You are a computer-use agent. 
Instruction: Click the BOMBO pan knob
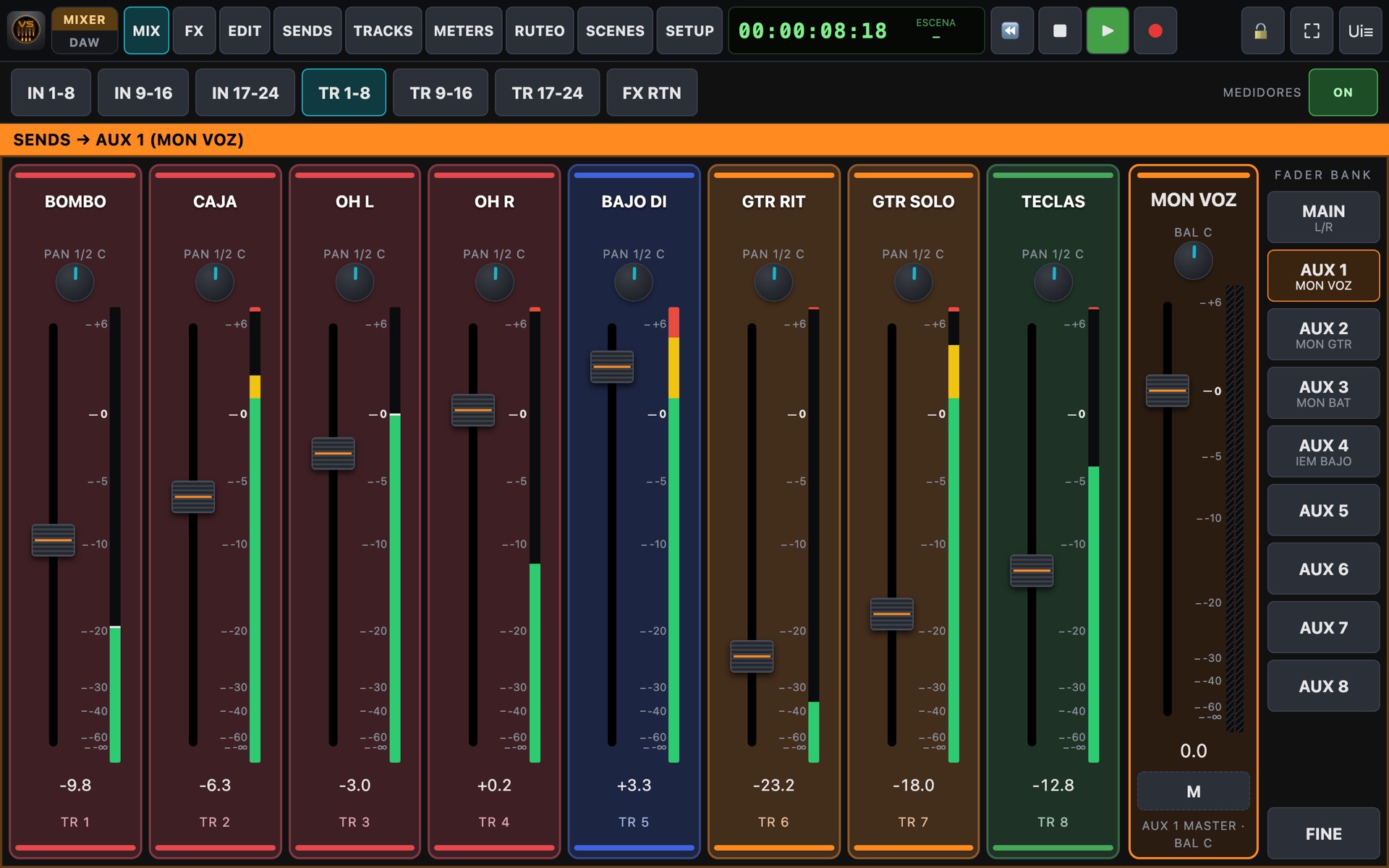(x=75, y=282)
